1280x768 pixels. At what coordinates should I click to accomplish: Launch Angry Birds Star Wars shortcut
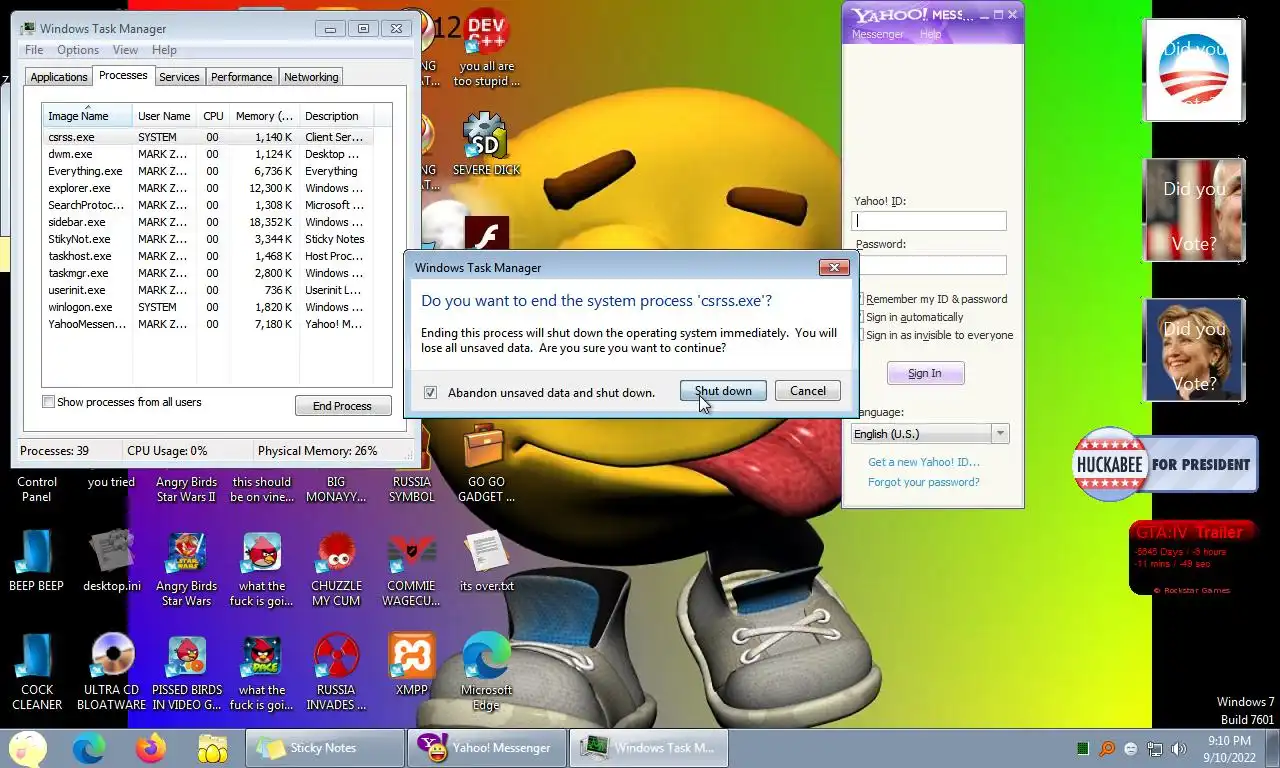pyautogui.click(x=186, y=568)
